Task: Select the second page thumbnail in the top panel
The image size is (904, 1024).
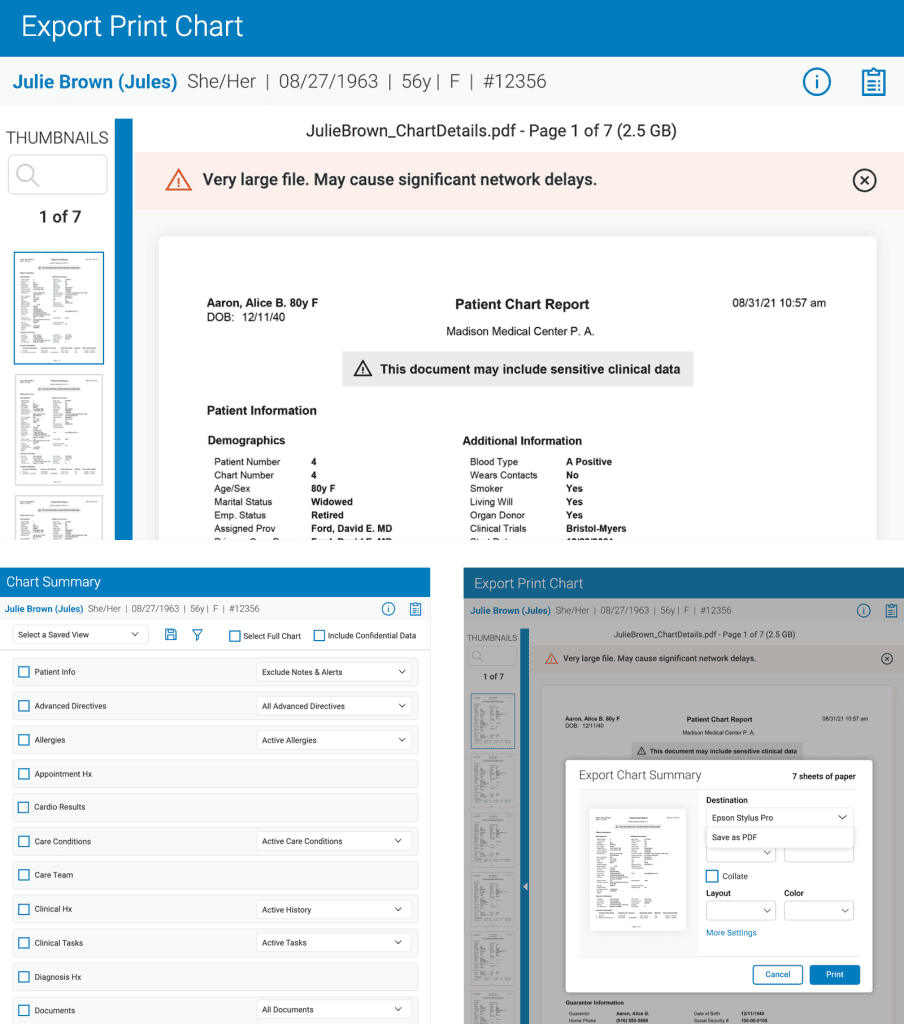Action: (58, 430)
